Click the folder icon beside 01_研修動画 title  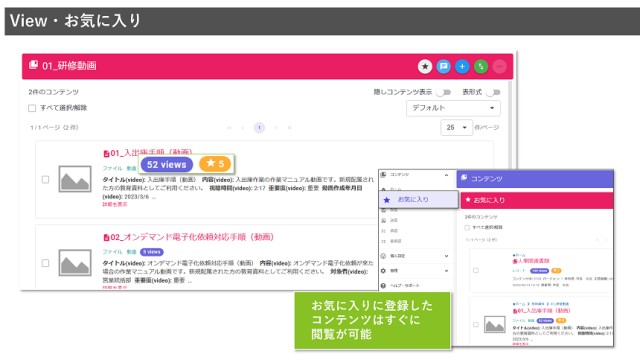[33, 65]
